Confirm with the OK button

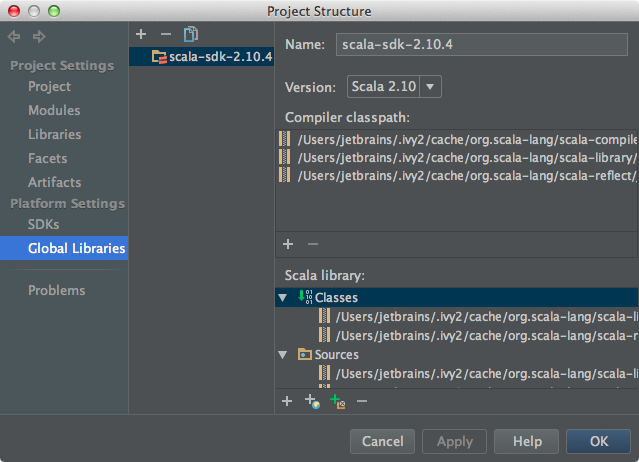coord(599,441)
